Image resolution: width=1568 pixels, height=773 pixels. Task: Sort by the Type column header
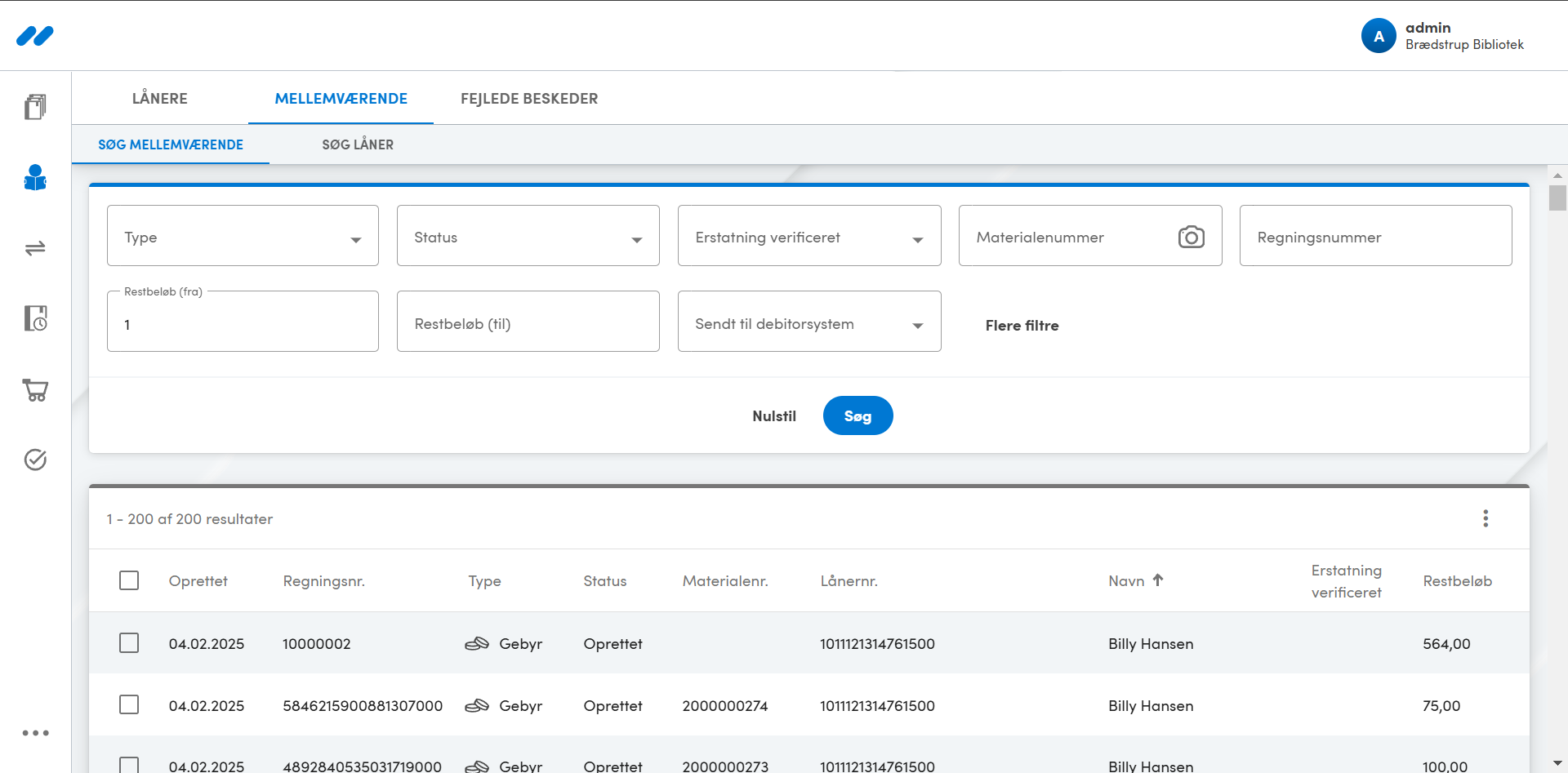[x=484, y=581]
